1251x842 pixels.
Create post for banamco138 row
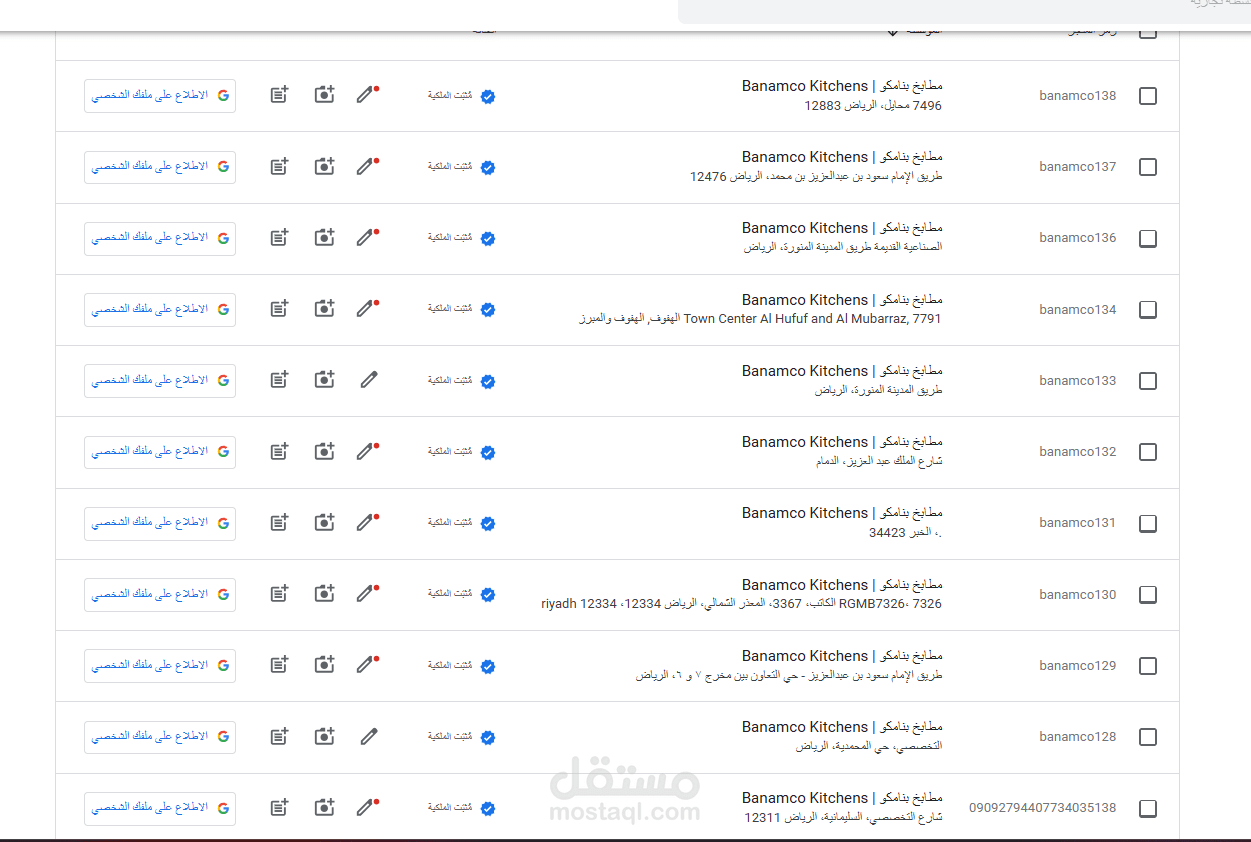[279, 95]
